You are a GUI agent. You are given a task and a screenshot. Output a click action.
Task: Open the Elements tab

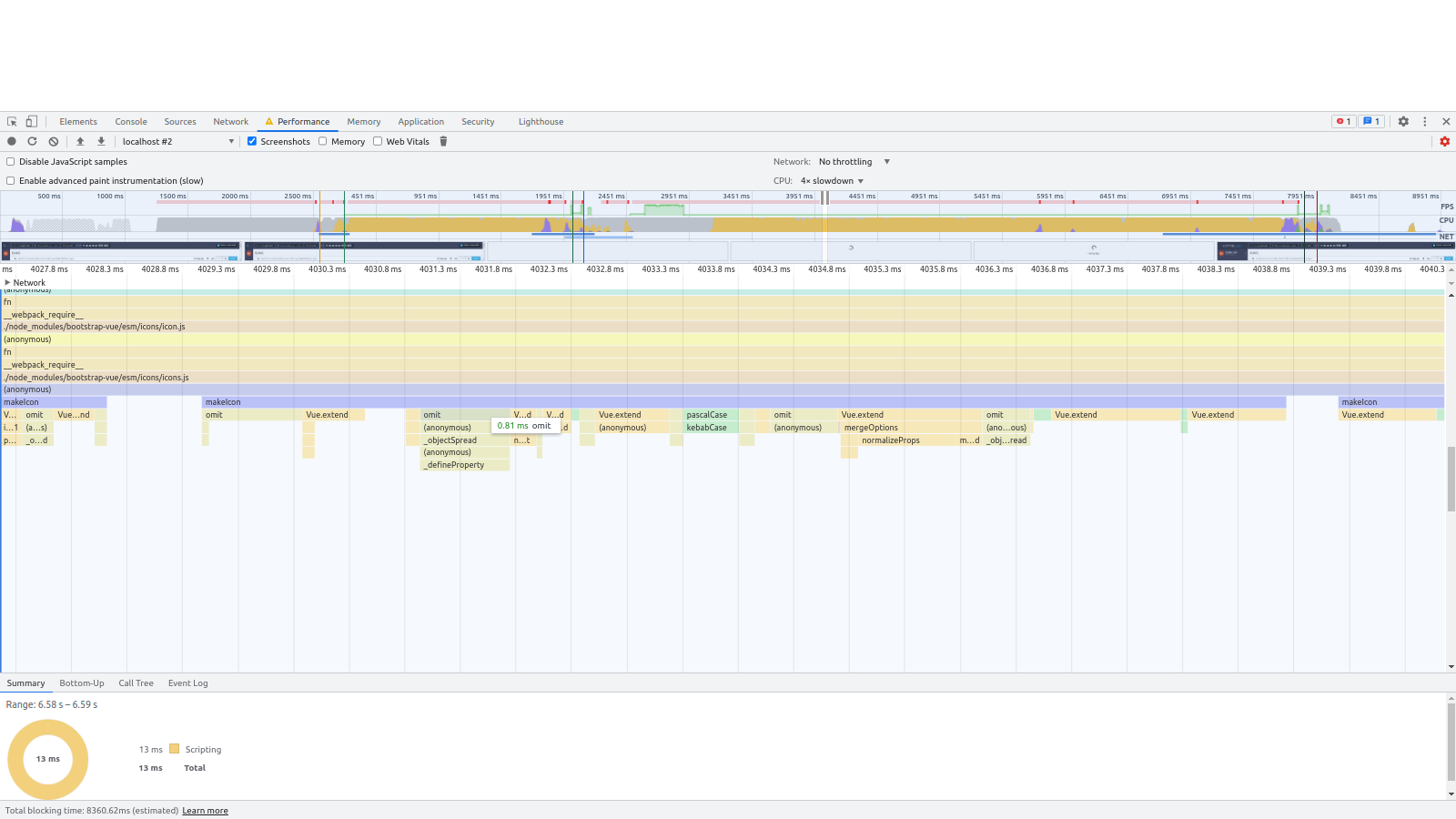click(78, 122)
